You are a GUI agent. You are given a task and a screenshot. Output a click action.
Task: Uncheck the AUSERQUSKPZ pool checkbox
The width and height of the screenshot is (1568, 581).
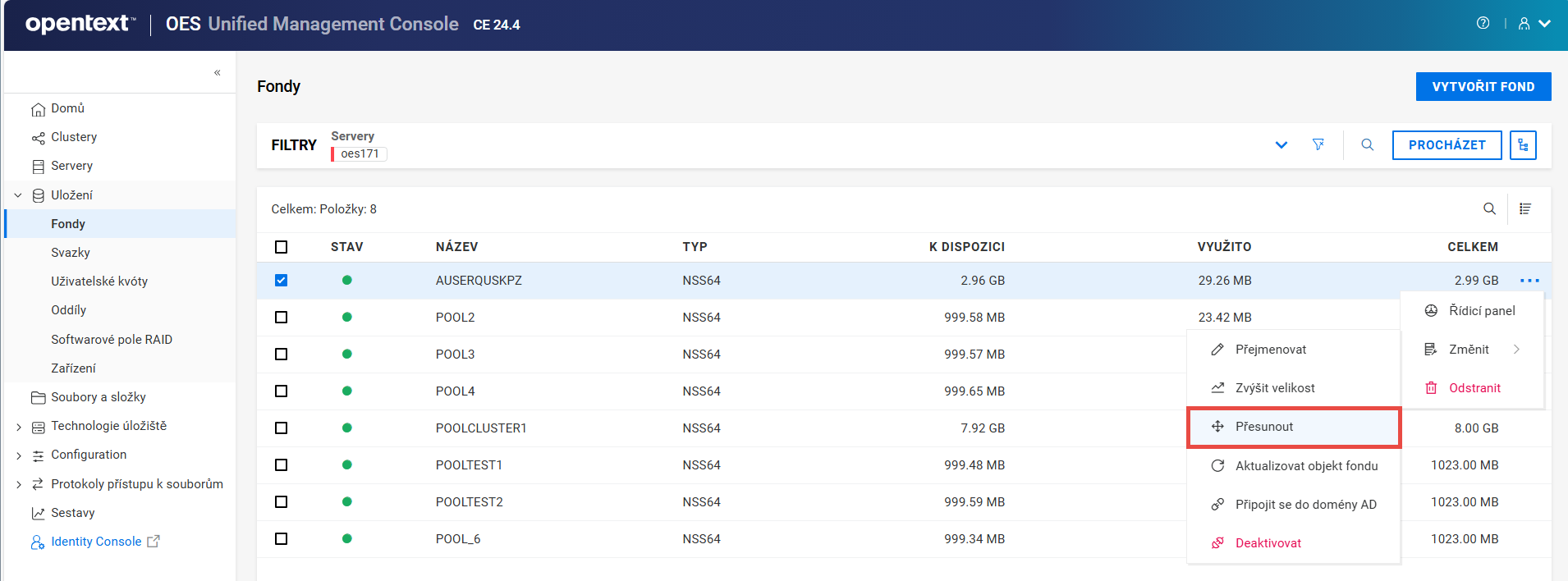pyautogui.click(x=281, y=281)
